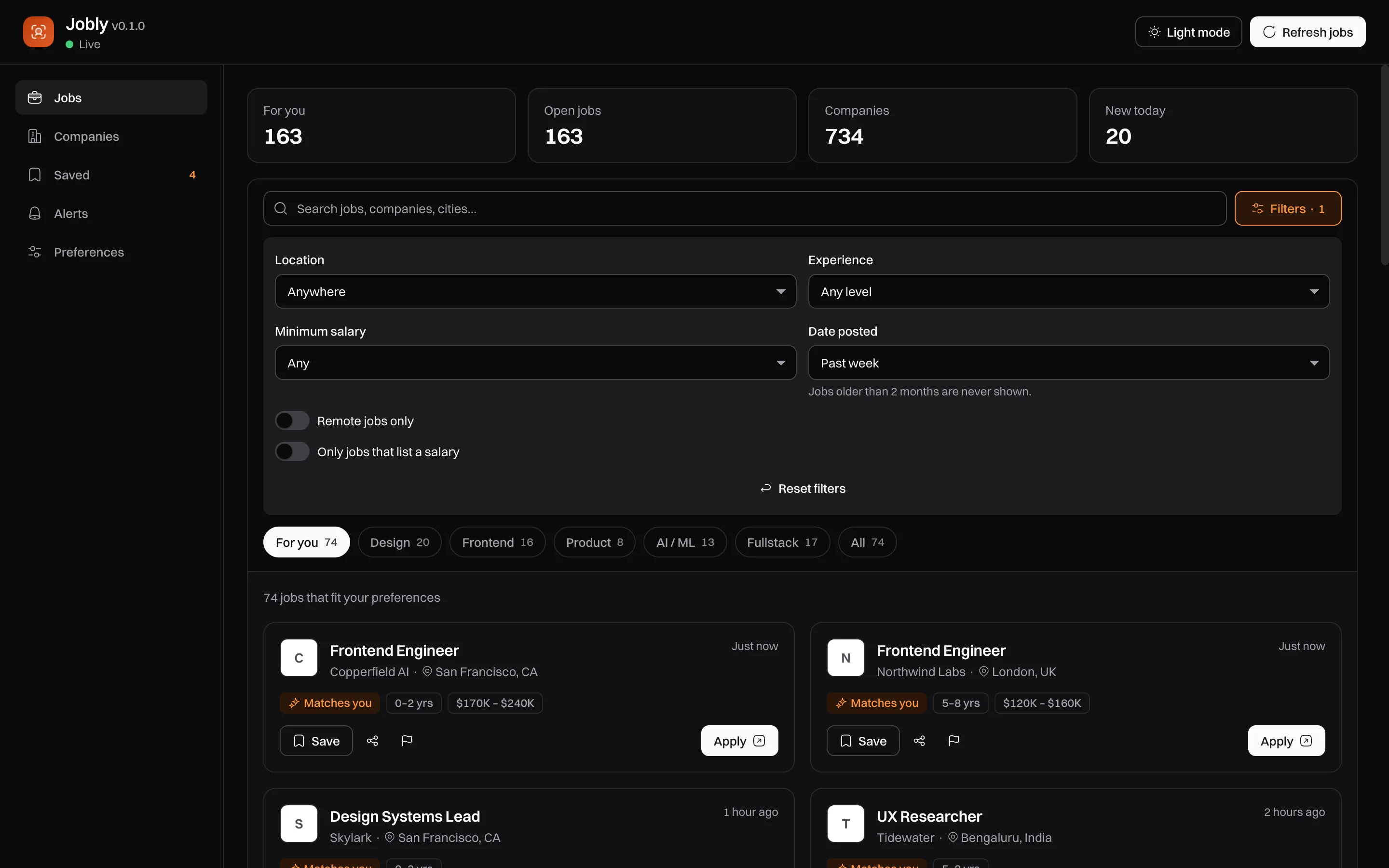1389x868 pixels.
Task: Select the AI / ML 13 tab
Action: pyautogui.click(x=685, y=542)
